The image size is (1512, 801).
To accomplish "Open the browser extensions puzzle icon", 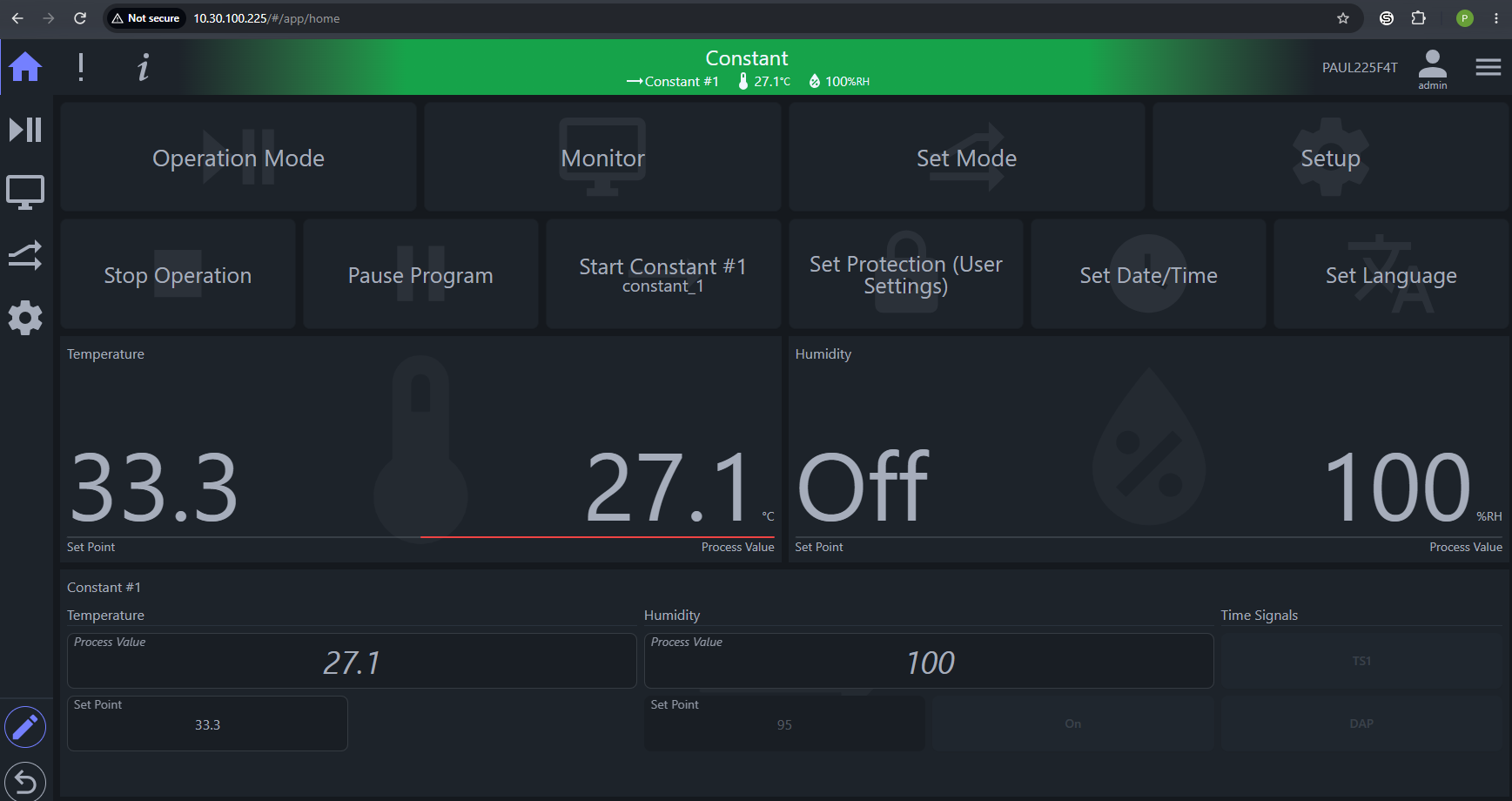I will pyautogui.click(x=1419, y=18).
